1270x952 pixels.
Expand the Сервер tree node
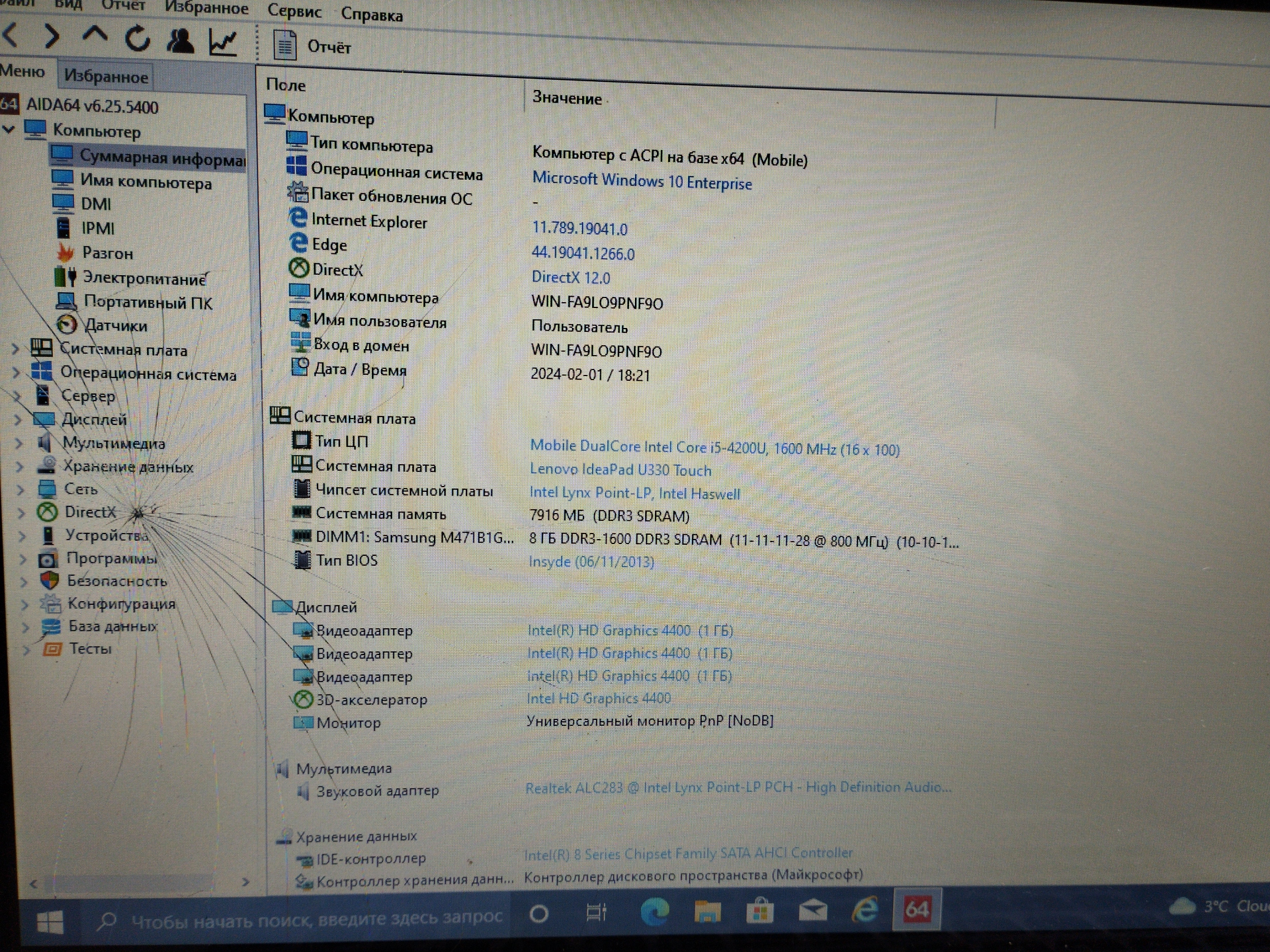point(17,396)
